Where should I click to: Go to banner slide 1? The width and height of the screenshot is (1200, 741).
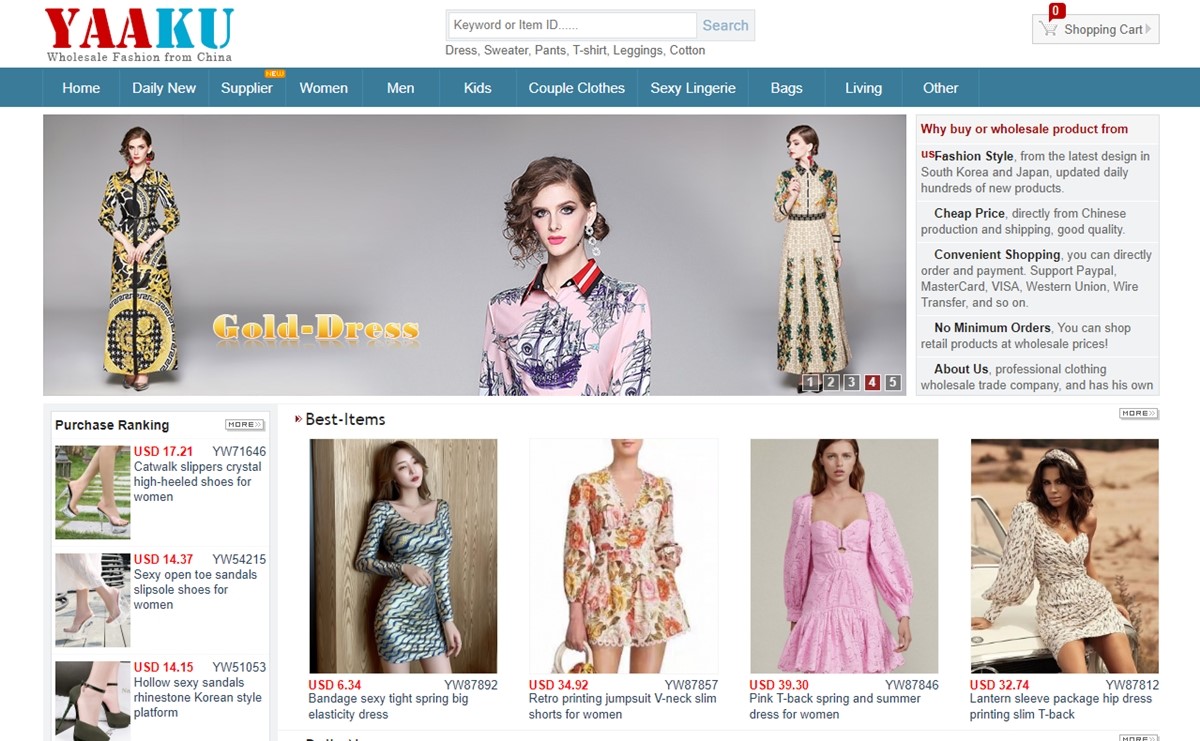pyautogui.click(x=811, y=382)
